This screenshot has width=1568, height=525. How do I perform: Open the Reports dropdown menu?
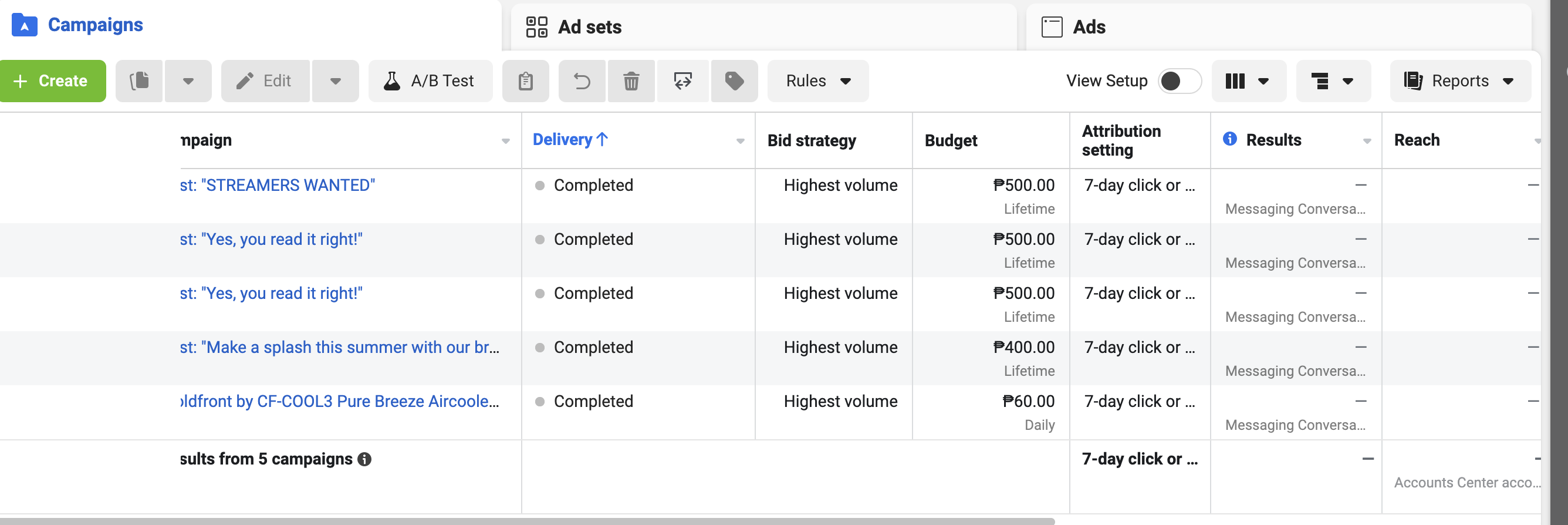(x=1459, y=81)
